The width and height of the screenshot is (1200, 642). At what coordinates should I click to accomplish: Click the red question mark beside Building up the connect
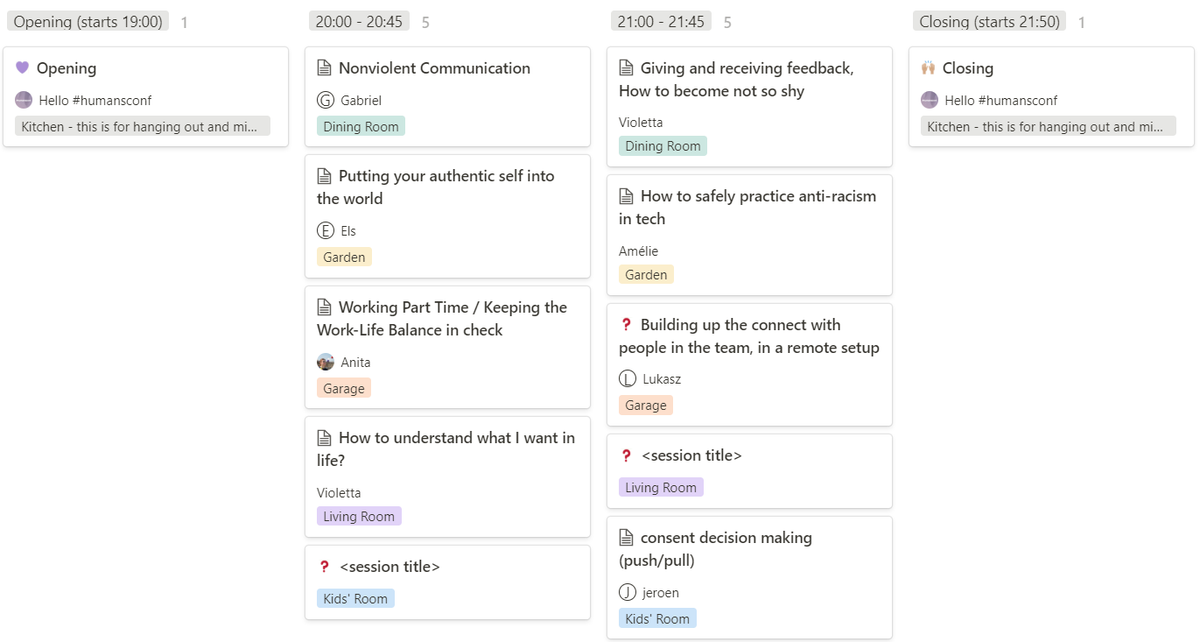point(626,325)
